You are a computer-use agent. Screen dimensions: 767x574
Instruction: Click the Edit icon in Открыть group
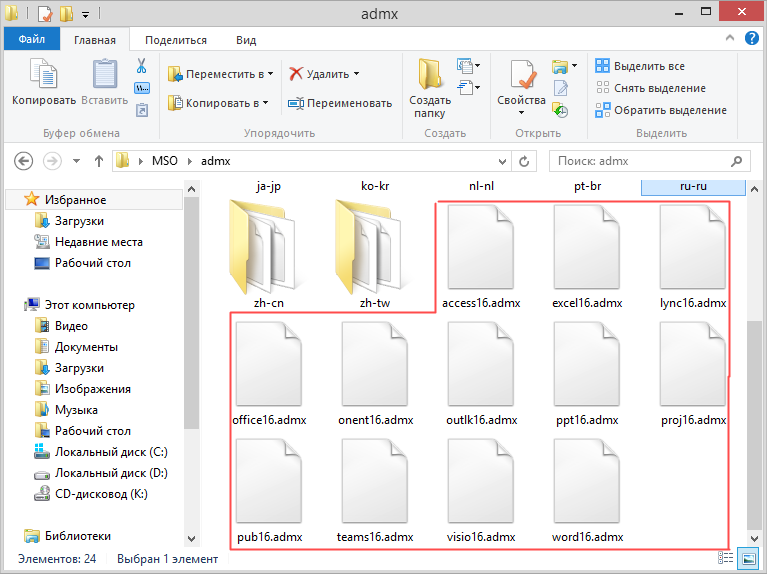pyautogui.click(x=561, y=88)
